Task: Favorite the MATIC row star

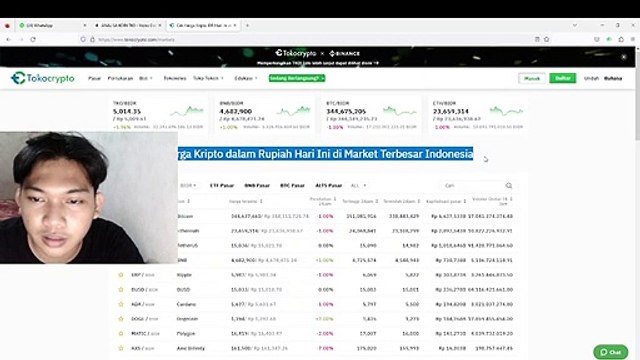Action: pos(121,333)
